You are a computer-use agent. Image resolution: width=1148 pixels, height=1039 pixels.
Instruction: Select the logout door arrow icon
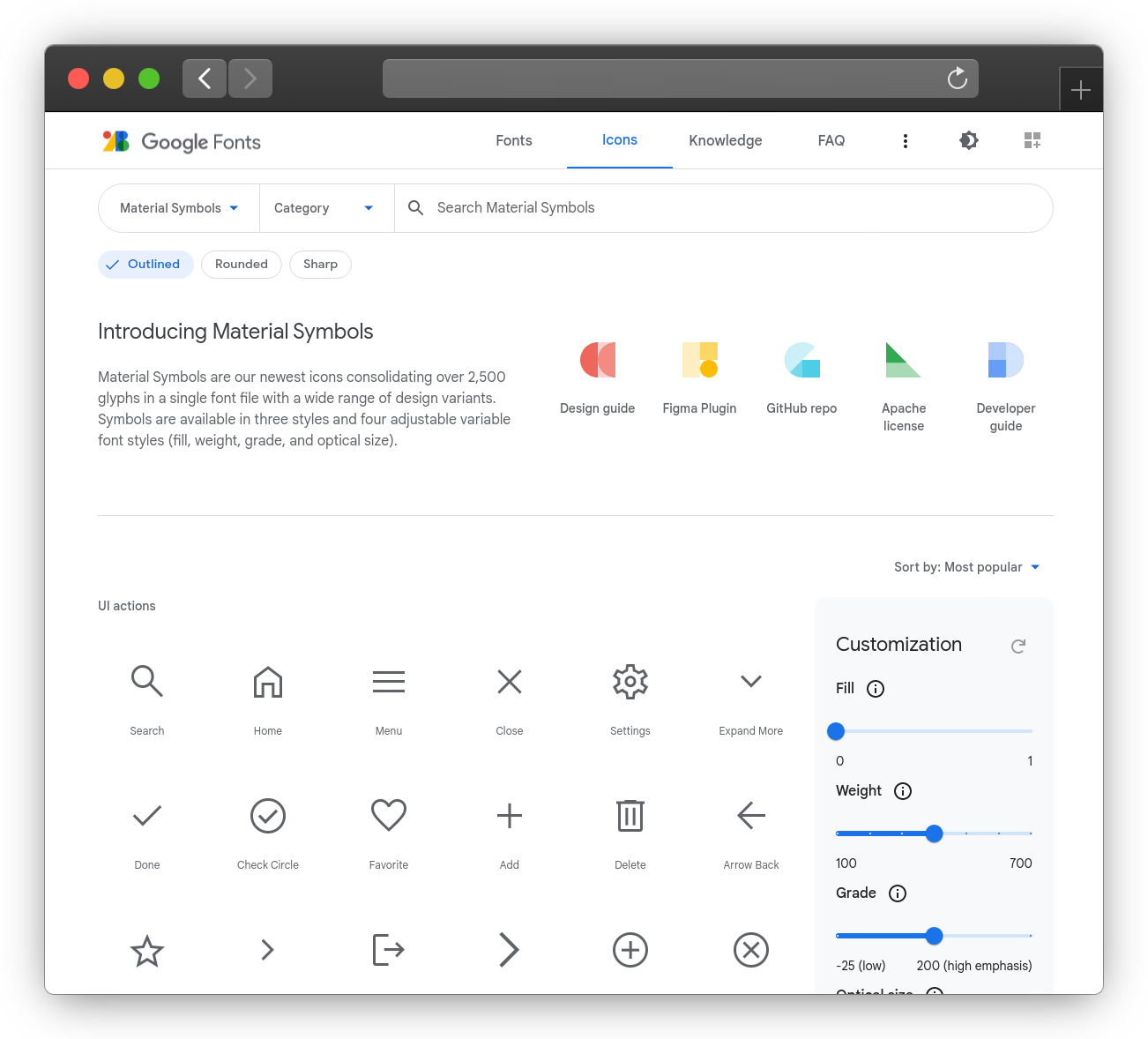[x=389, y=950]
